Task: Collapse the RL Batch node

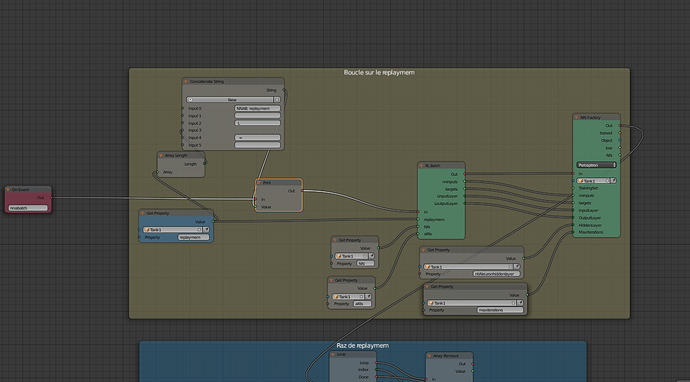Action: (421, 165)
